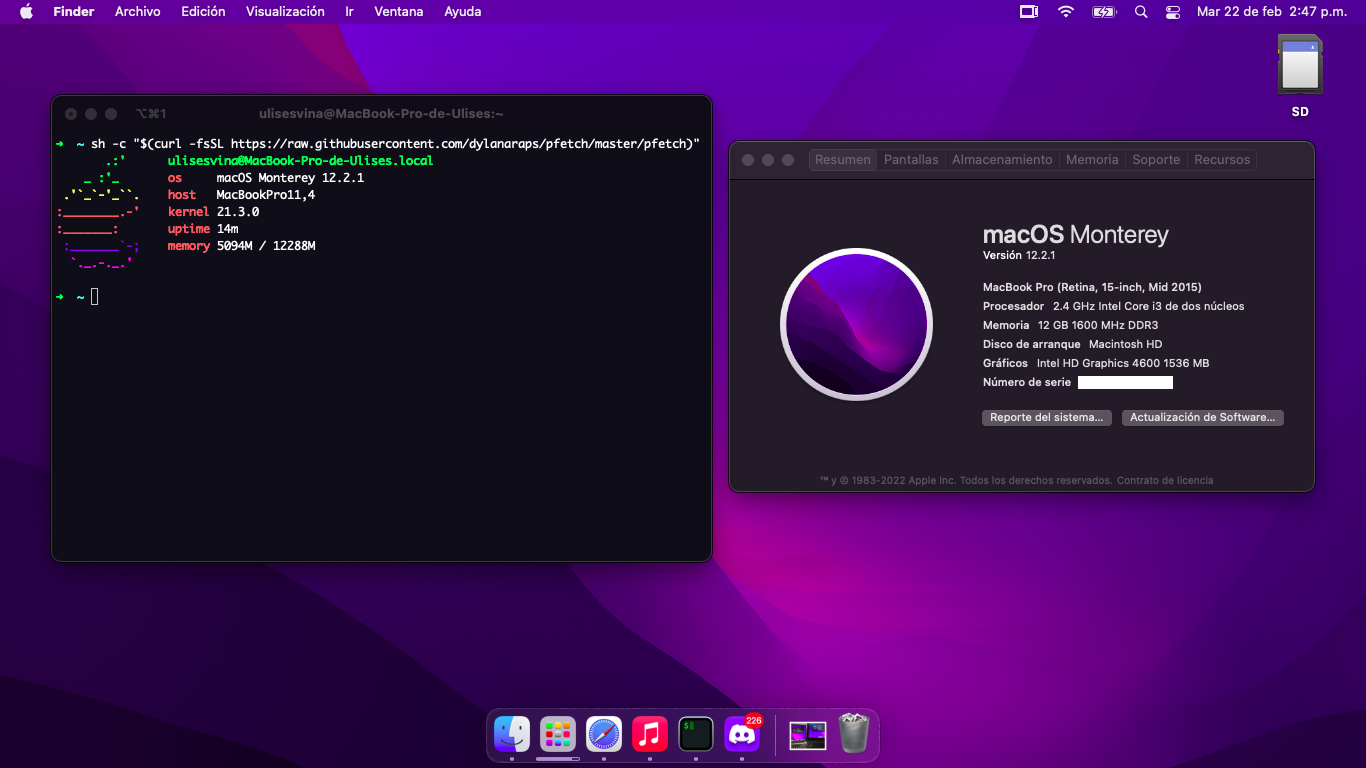The width and height of the screenshot is (1366, 768).
Task: Switch to the Recursos tab
Action: point(1222,160)
